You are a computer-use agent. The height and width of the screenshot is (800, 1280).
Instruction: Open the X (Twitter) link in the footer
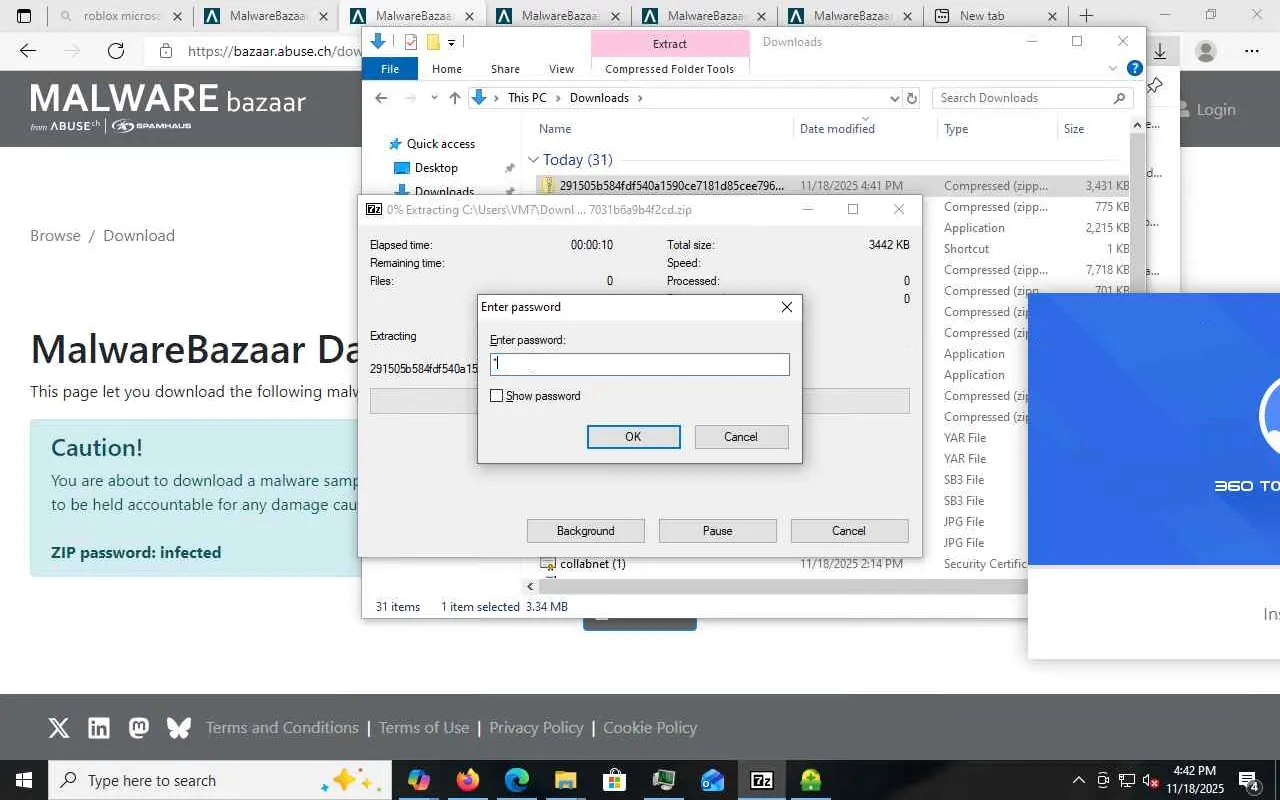coord(59,728)
